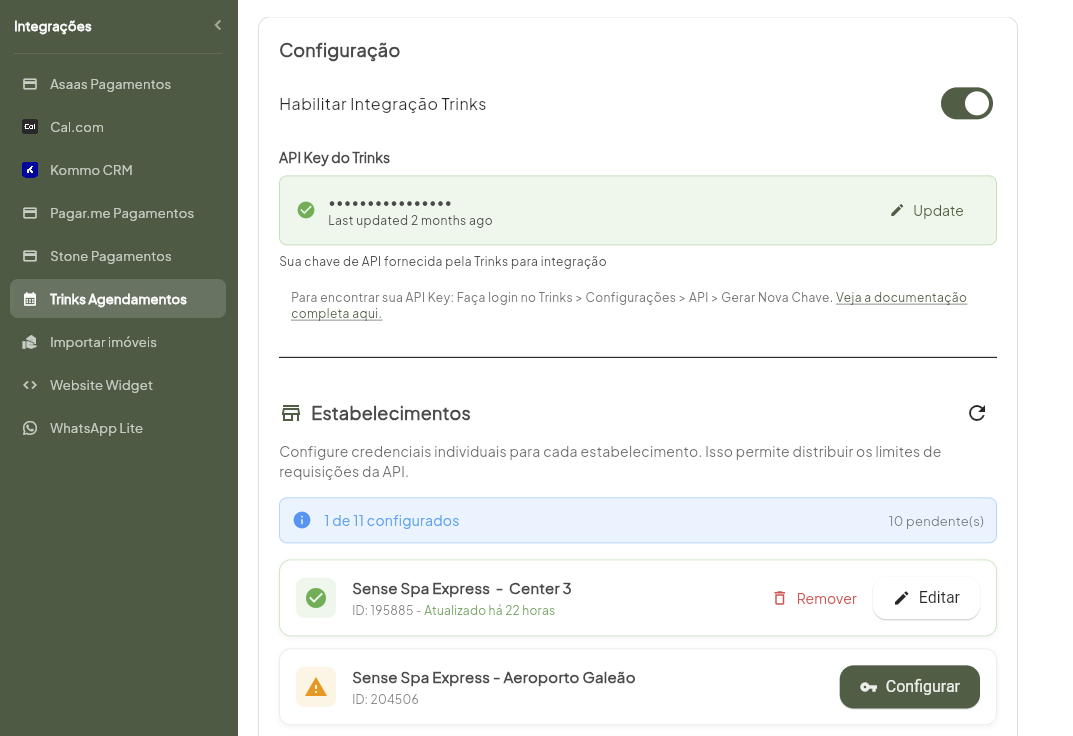The width and height of the screenshot is (1073, 736).
Task: Select Trinks Agendamentos menu item
Action: (x=118, y=299)
